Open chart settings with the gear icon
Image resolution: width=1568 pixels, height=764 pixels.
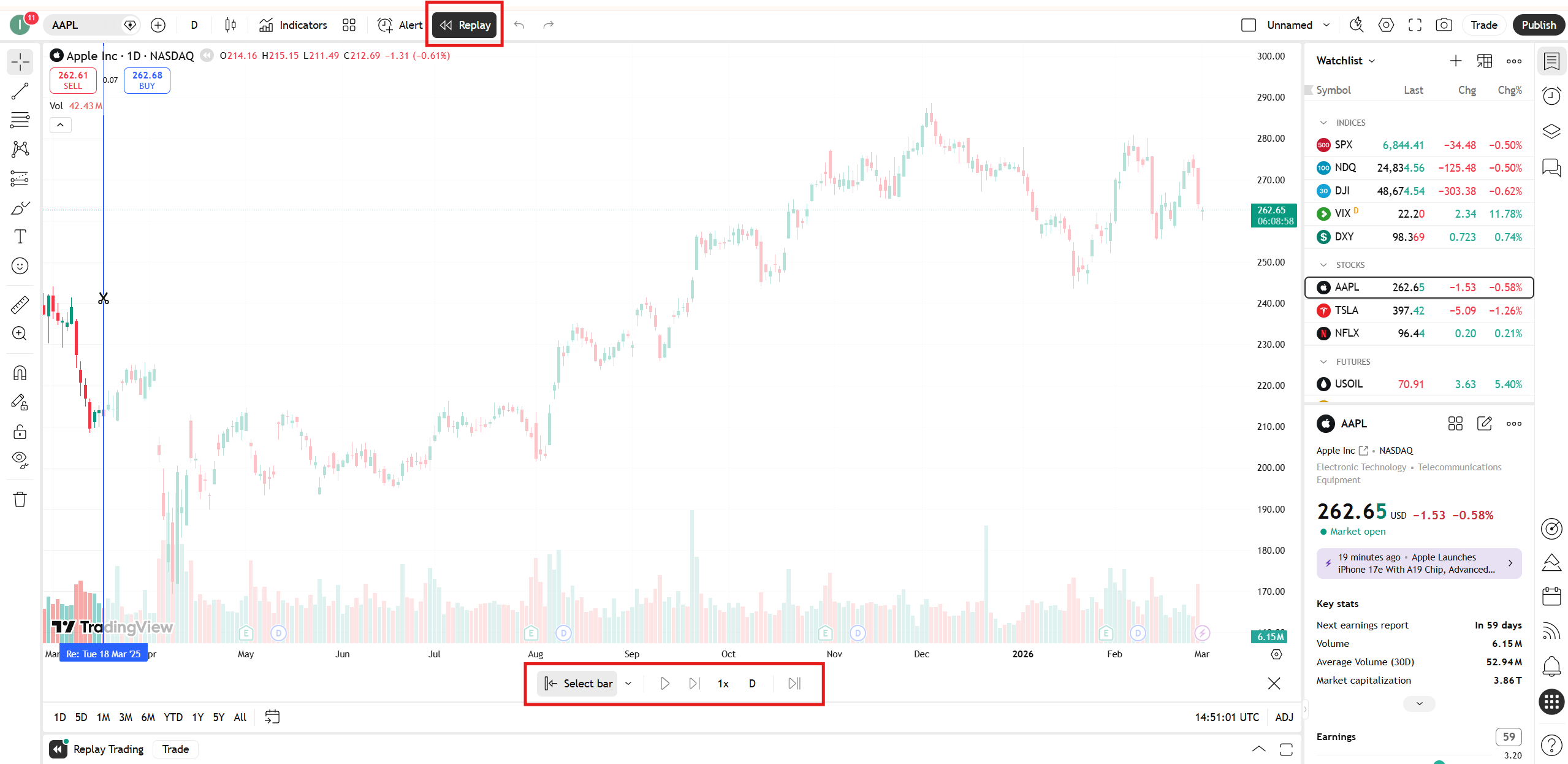pyautogui.click(x=1385, y=25)
